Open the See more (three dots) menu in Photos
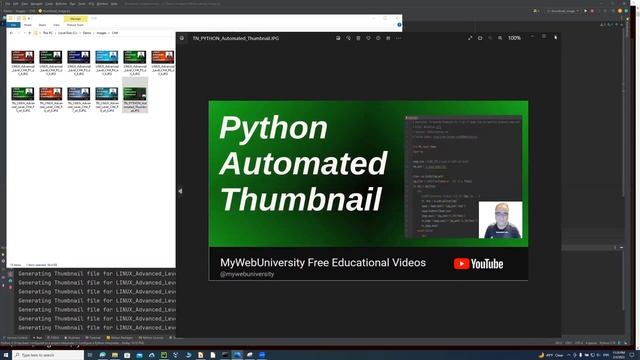640x360 pixels. click(398, 38)
